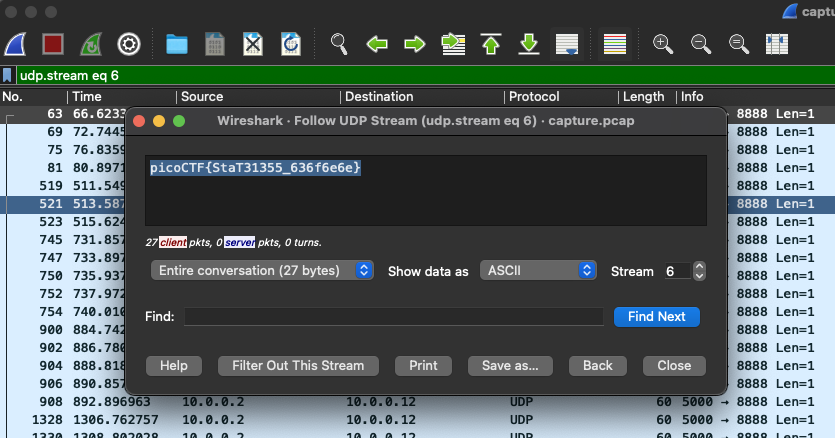Go back in packet history arrow

pyautogui.click(x=377, y=44)
